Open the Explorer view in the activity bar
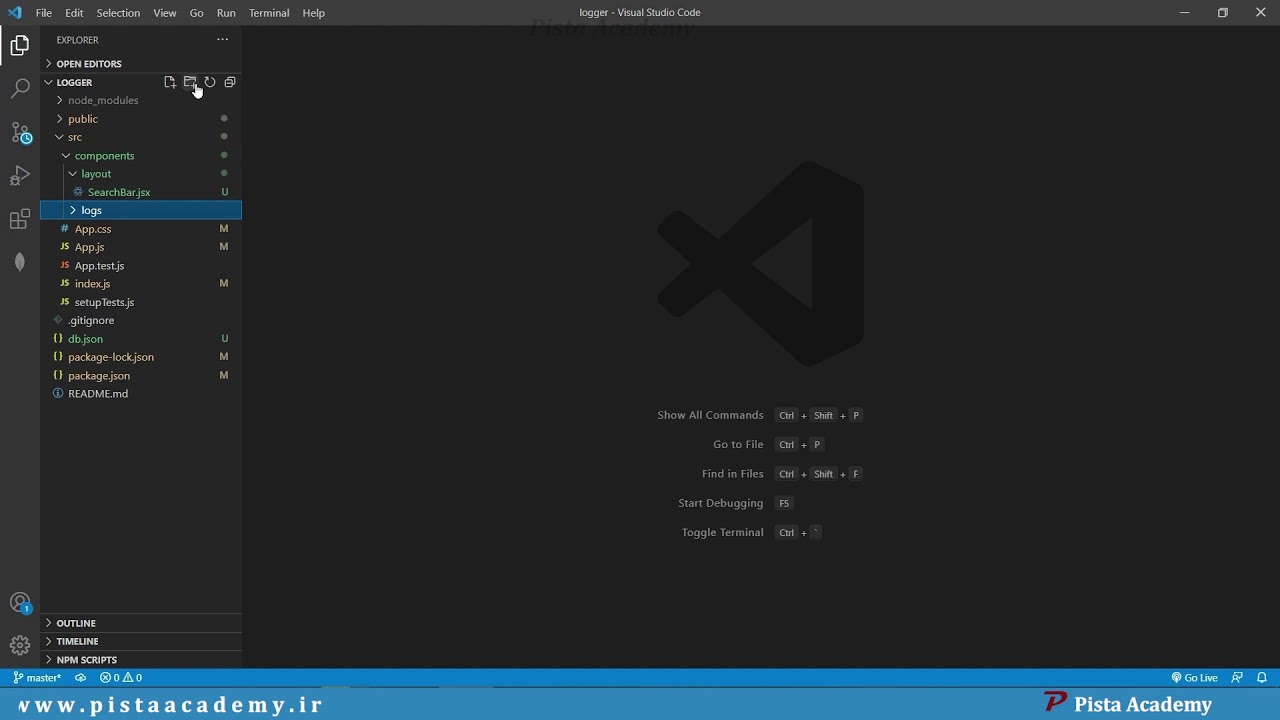 (20, 45)
